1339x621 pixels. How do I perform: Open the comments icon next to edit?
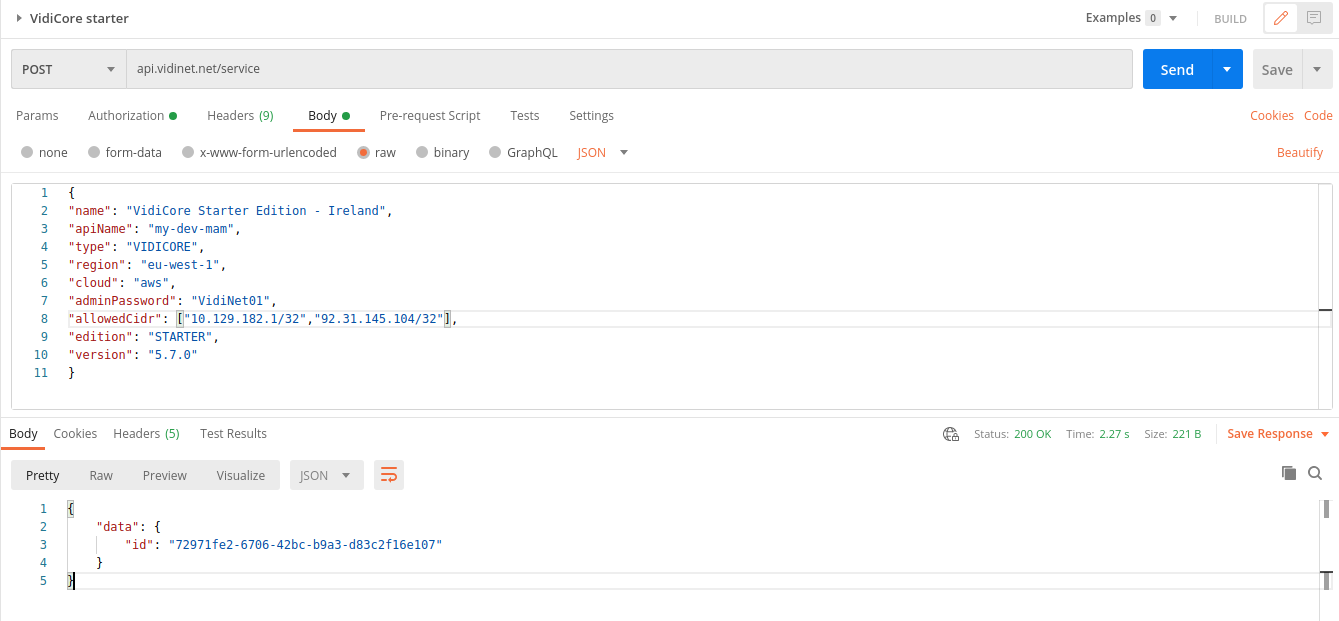pyautogui.click(x=1313, y=18)
